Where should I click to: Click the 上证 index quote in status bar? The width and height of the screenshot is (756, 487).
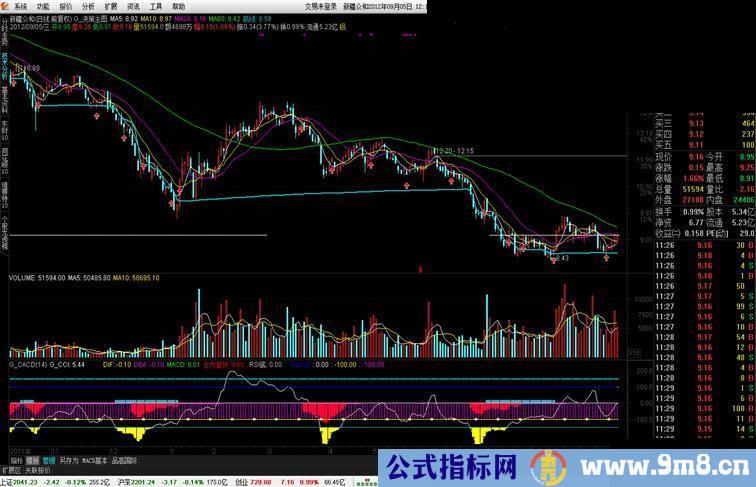click(x=10, y=481)
